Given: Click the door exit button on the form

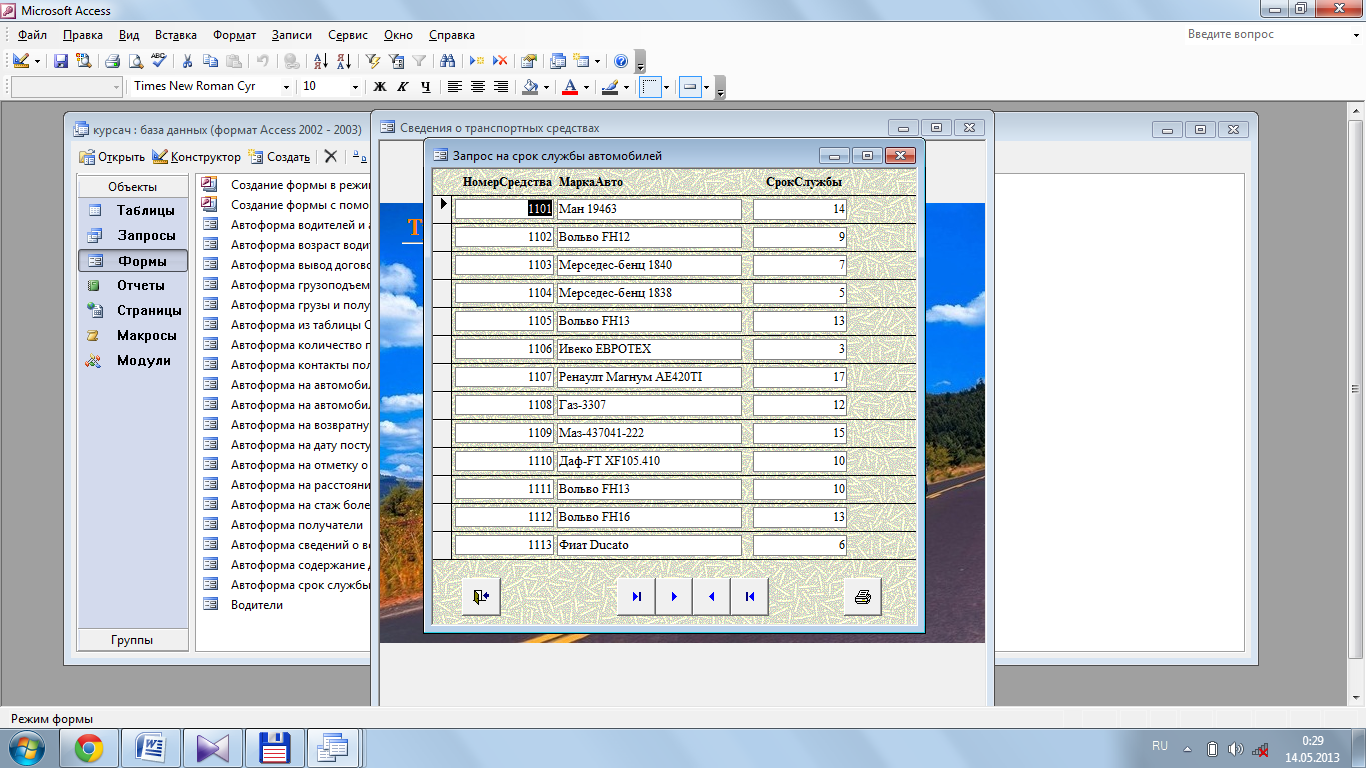Looking at the screenshot, I should tap(481, 596).
